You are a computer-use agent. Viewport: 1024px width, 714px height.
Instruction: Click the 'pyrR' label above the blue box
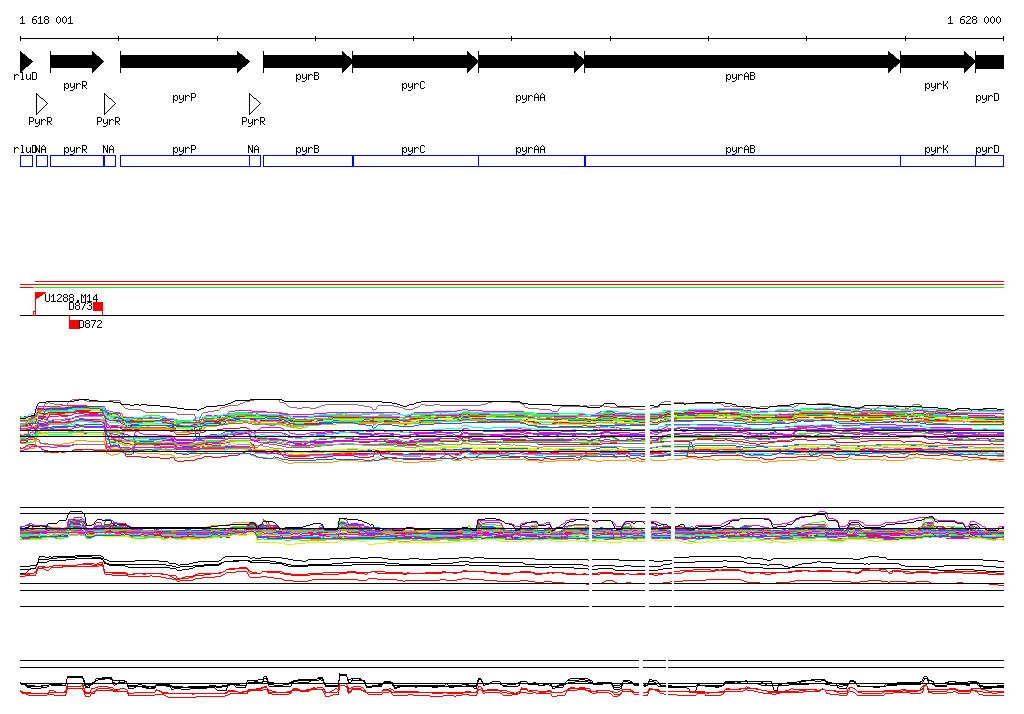click(75, 150)
